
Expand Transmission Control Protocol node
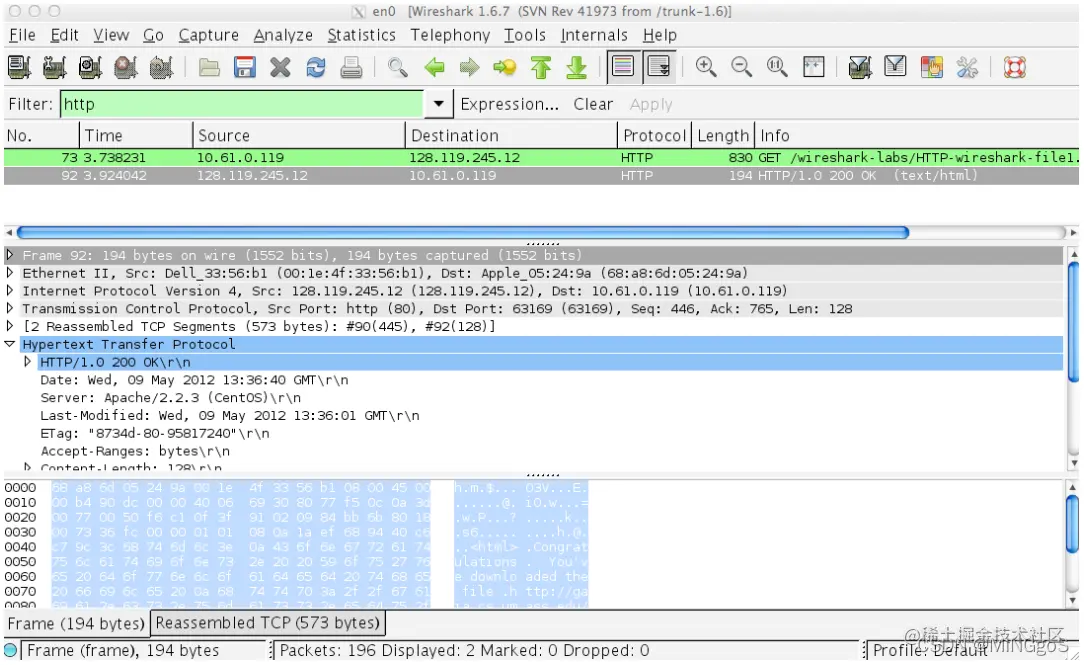point(10,308)
